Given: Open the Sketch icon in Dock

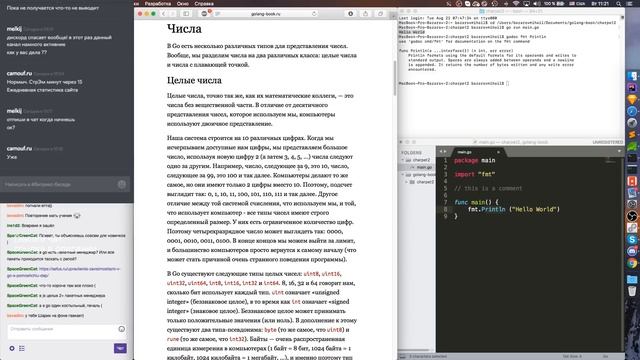Looking at the screenshot, I should click(x=632, y=99).
